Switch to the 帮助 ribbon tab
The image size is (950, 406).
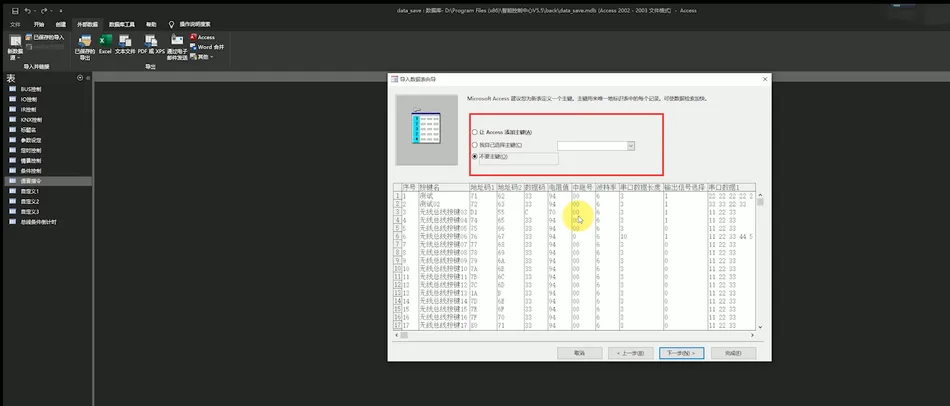pyautogui.click(x=151, y=24)
